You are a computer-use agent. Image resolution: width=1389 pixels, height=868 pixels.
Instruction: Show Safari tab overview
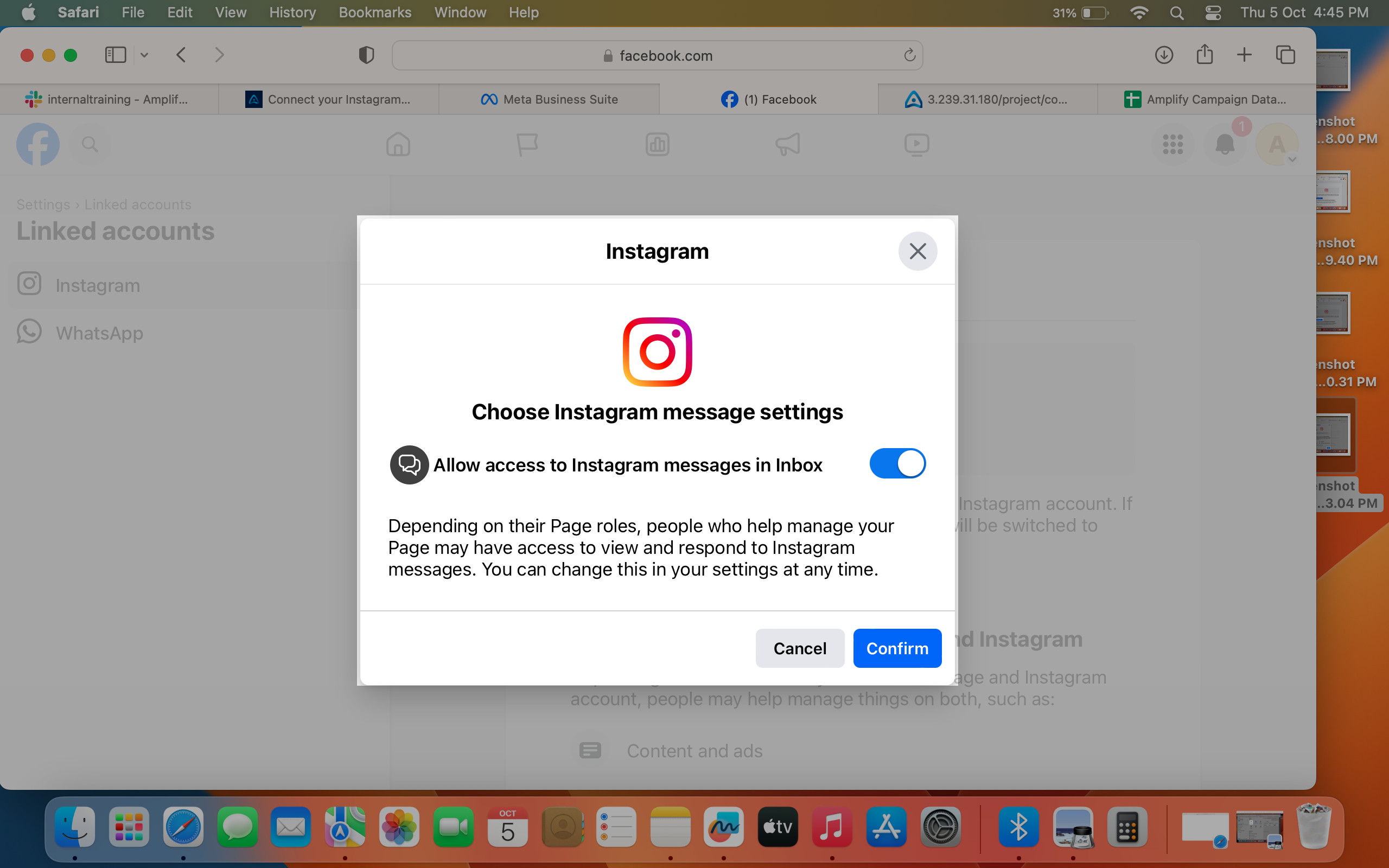(1285, 55)
